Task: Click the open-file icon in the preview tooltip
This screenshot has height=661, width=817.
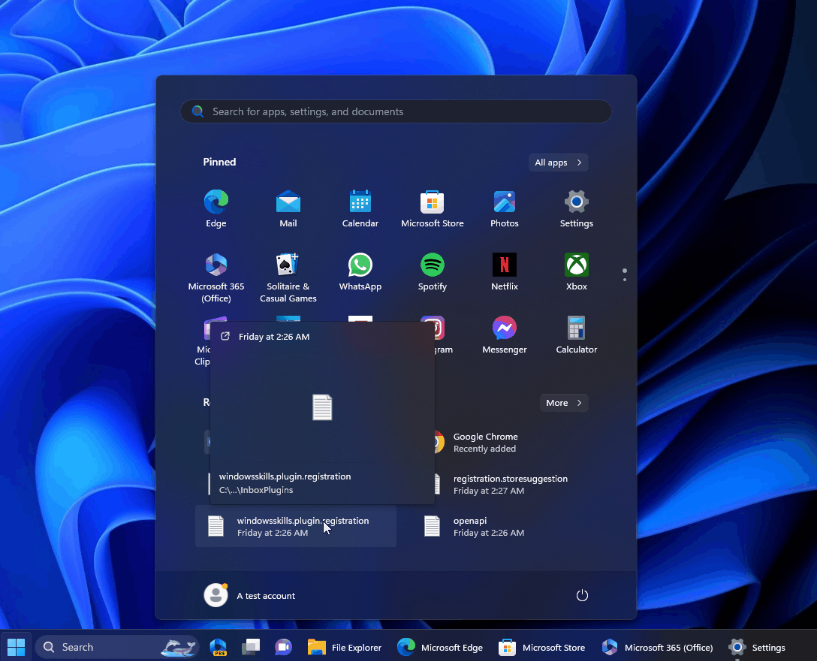Action: [x=225, y=336]
